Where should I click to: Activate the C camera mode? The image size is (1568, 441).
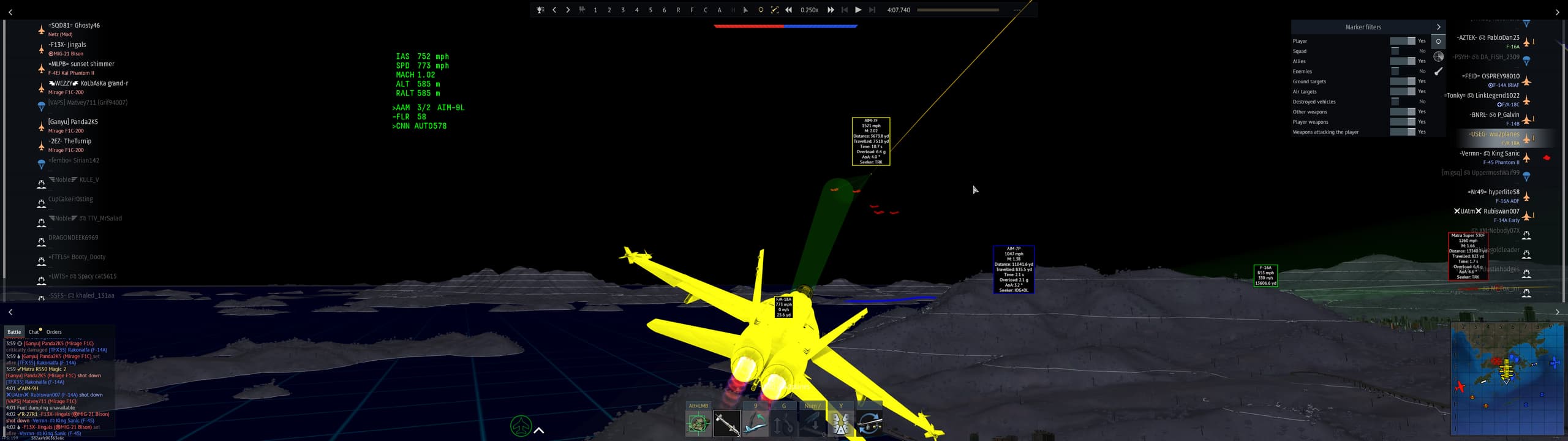coord(706,10)
